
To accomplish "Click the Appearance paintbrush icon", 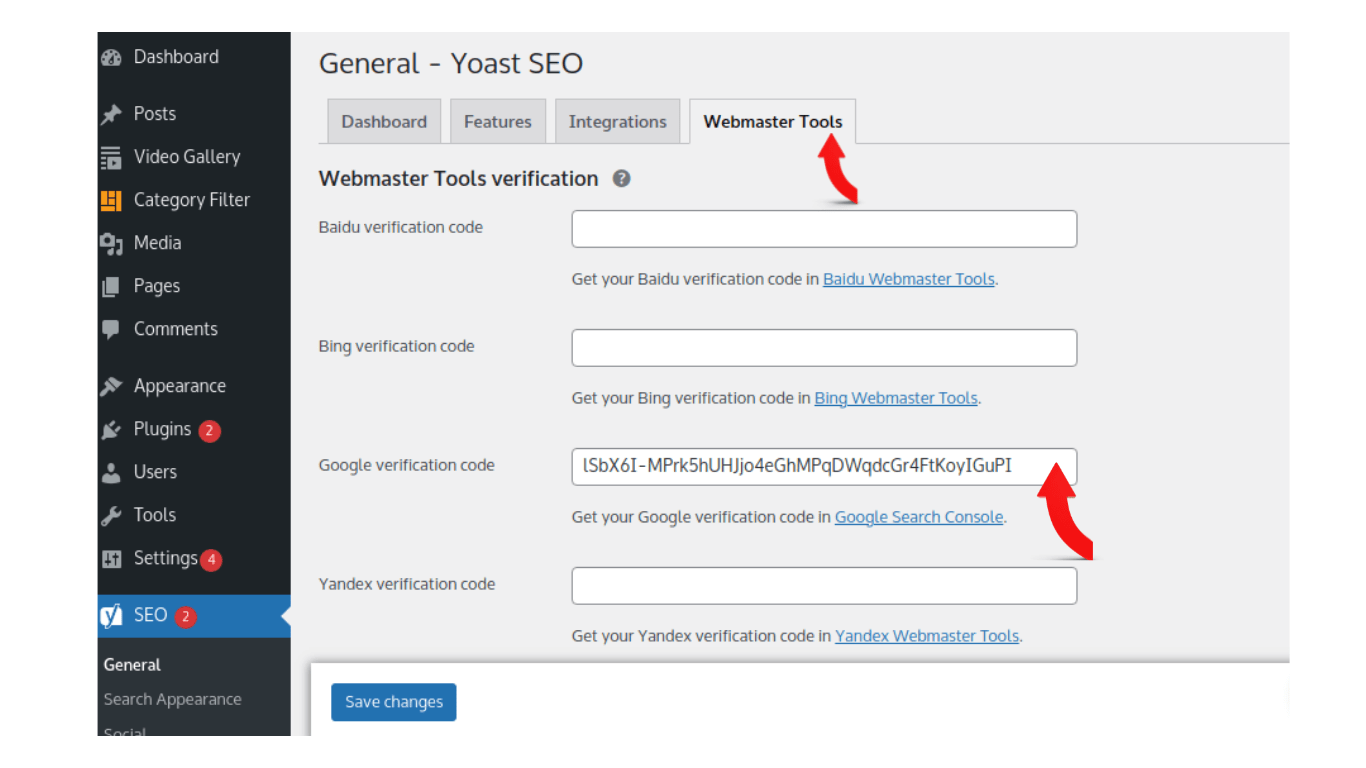I will coord(111,387).
